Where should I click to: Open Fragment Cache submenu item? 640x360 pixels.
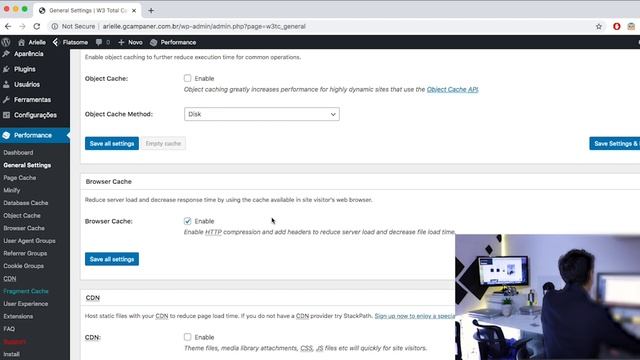pos(26,291)
